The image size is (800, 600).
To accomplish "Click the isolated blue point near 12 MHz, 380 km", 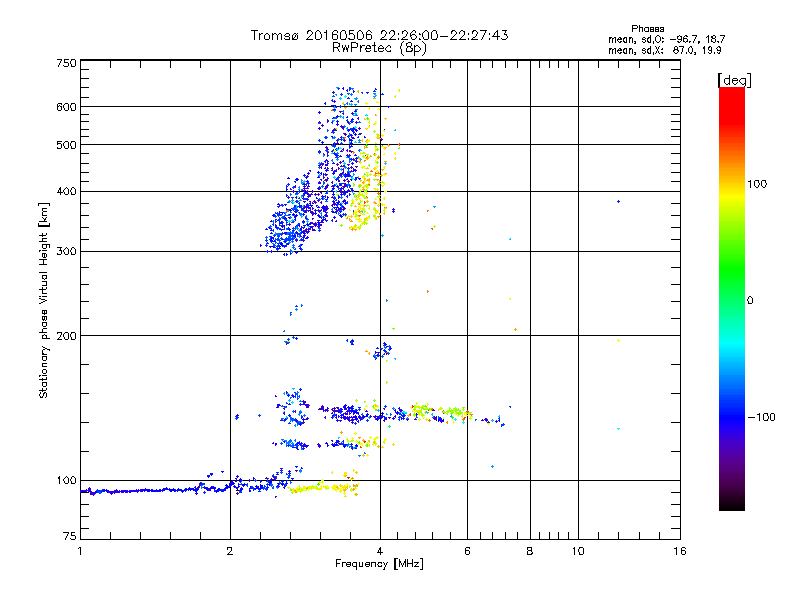I will [x=618, y=202].
